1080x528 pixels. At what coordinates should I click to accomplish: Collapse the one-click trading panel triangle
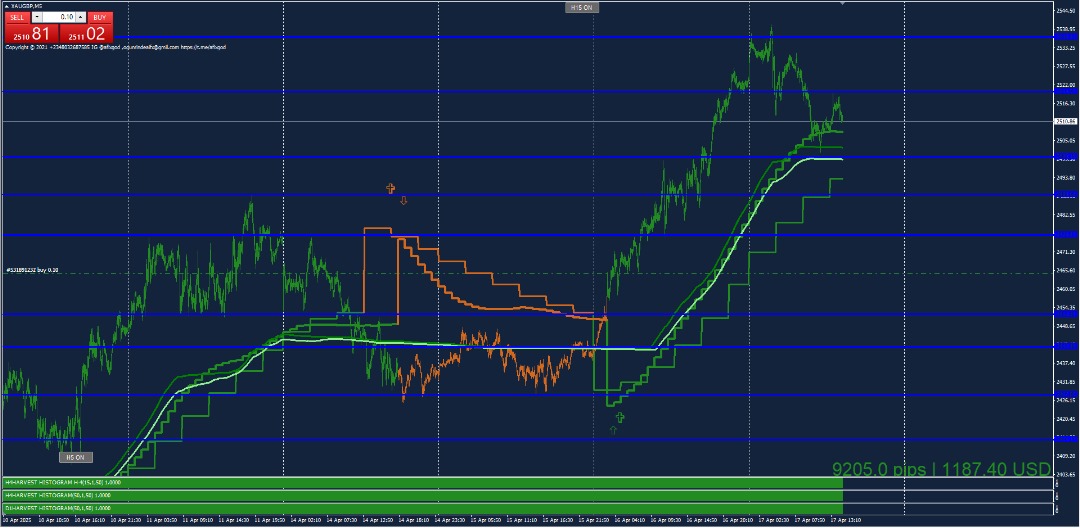[x=6, y=6]
